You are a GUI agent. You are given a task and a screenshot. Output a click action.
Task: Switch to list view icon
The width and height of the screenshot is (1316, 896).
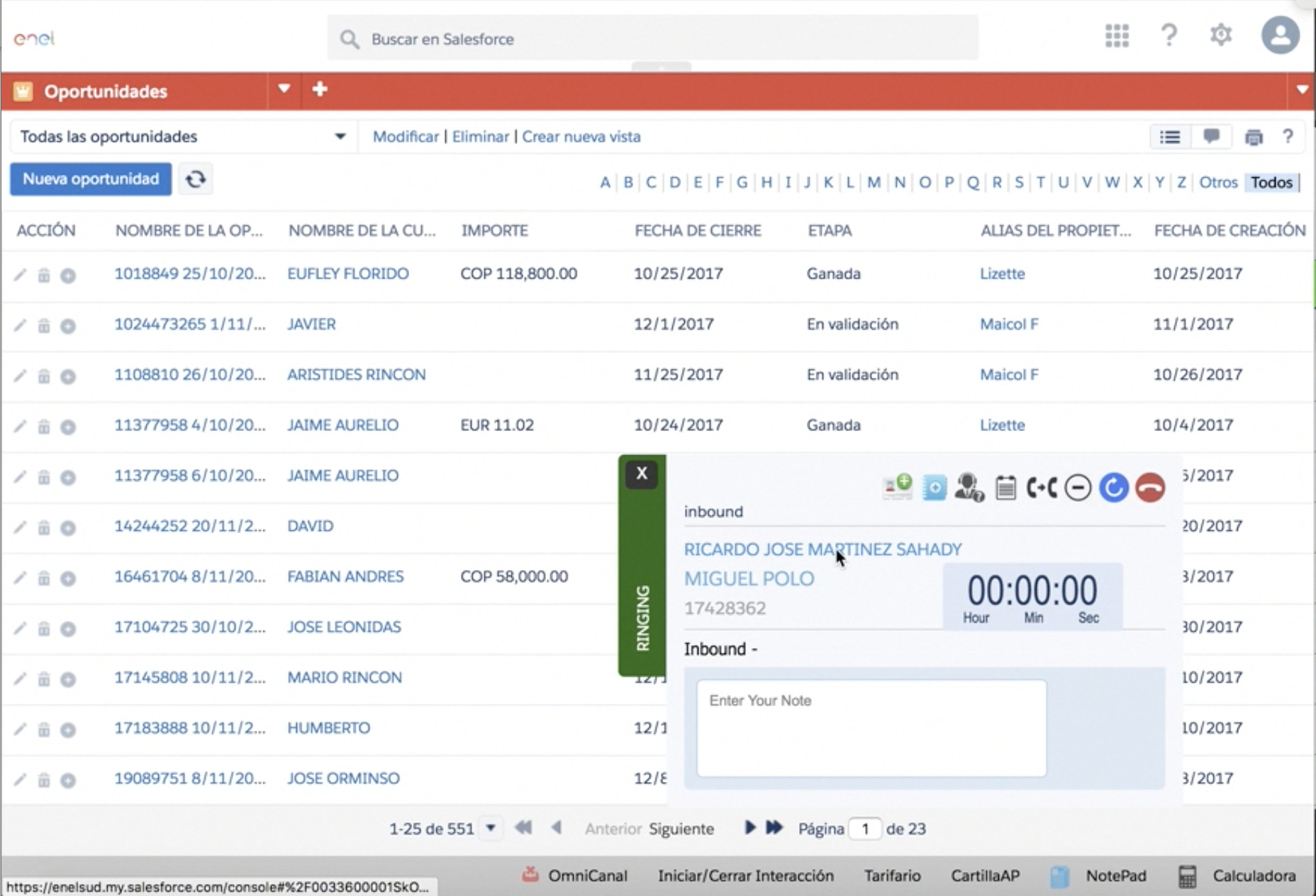pos(1170,137)
